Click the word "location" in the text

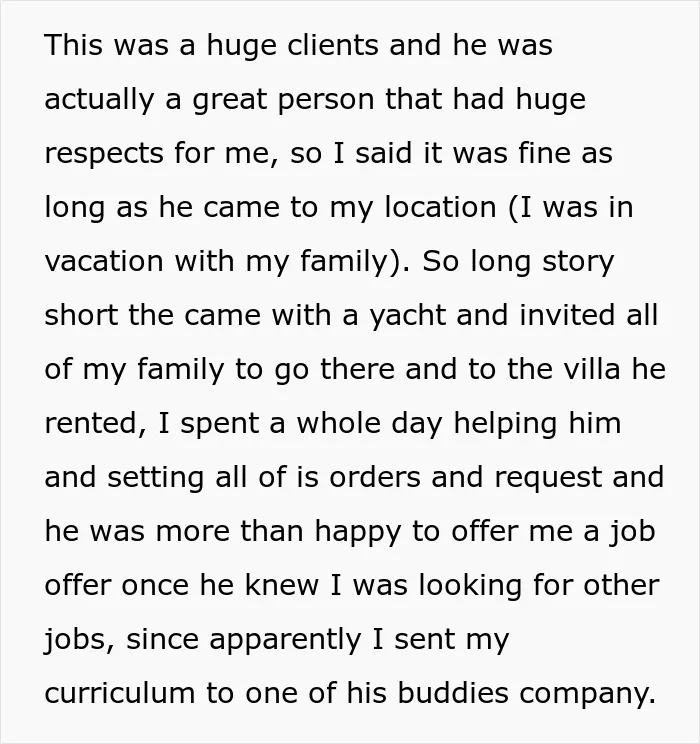pyautogui.click(x=440, y=207)
